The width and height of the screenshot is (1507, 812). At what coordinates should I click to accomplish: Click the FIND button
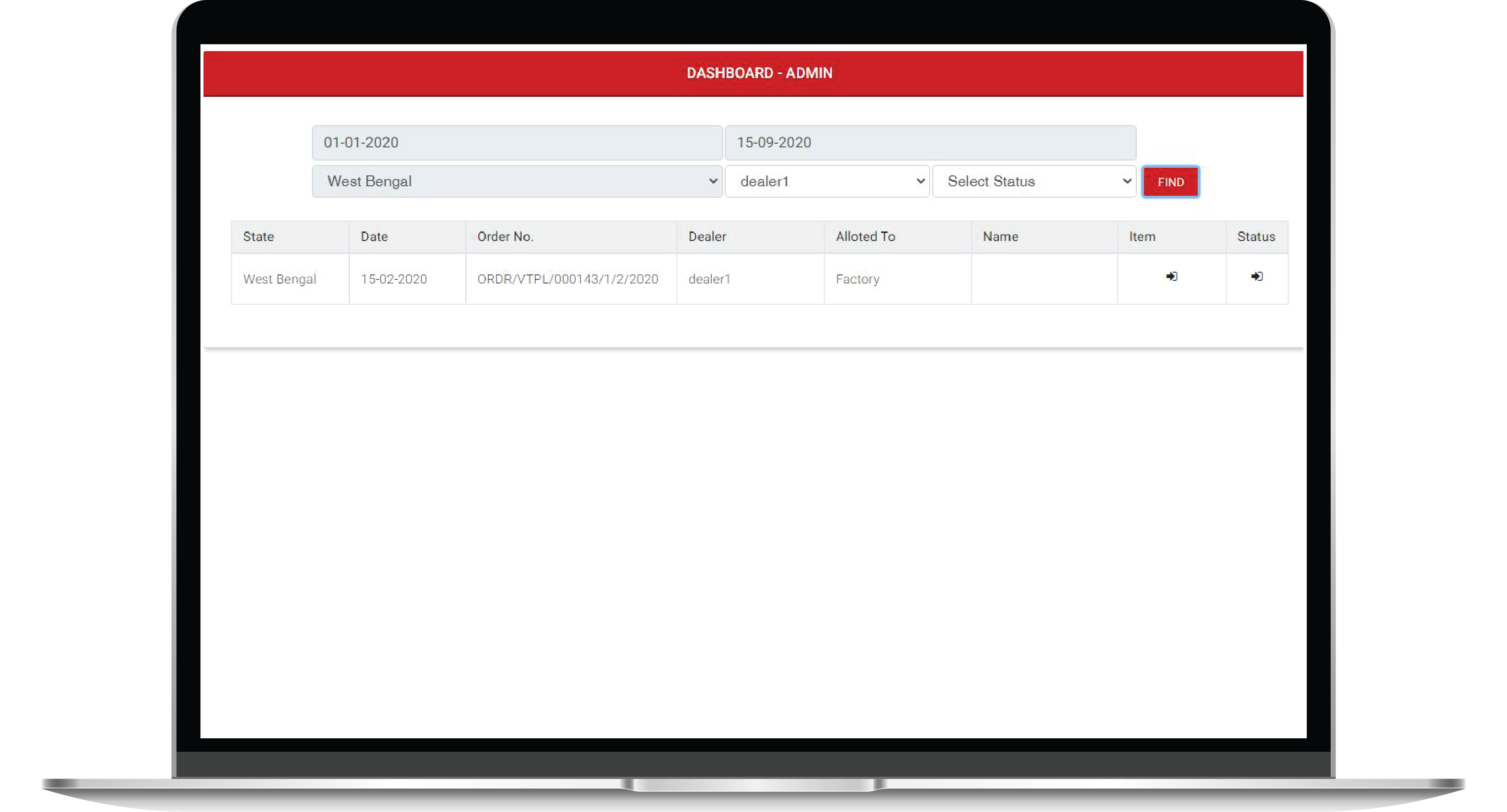(1170, 182)
